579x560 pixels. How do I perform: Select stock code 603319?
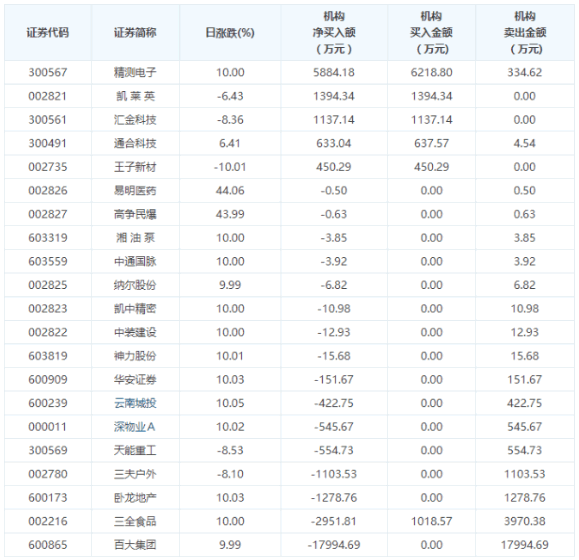click(x=48, y=238)
